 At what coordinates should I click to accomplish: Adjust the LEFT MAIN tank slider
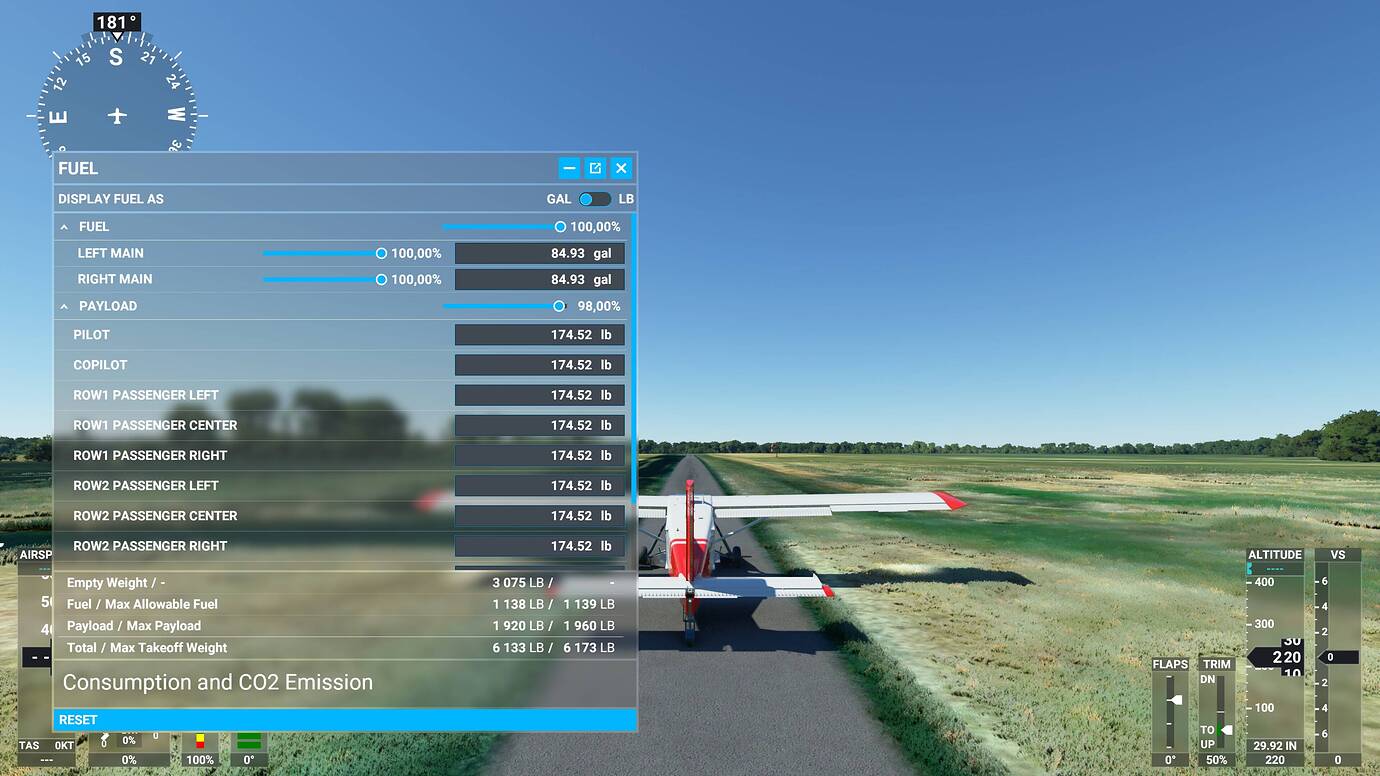click(324, 253)
